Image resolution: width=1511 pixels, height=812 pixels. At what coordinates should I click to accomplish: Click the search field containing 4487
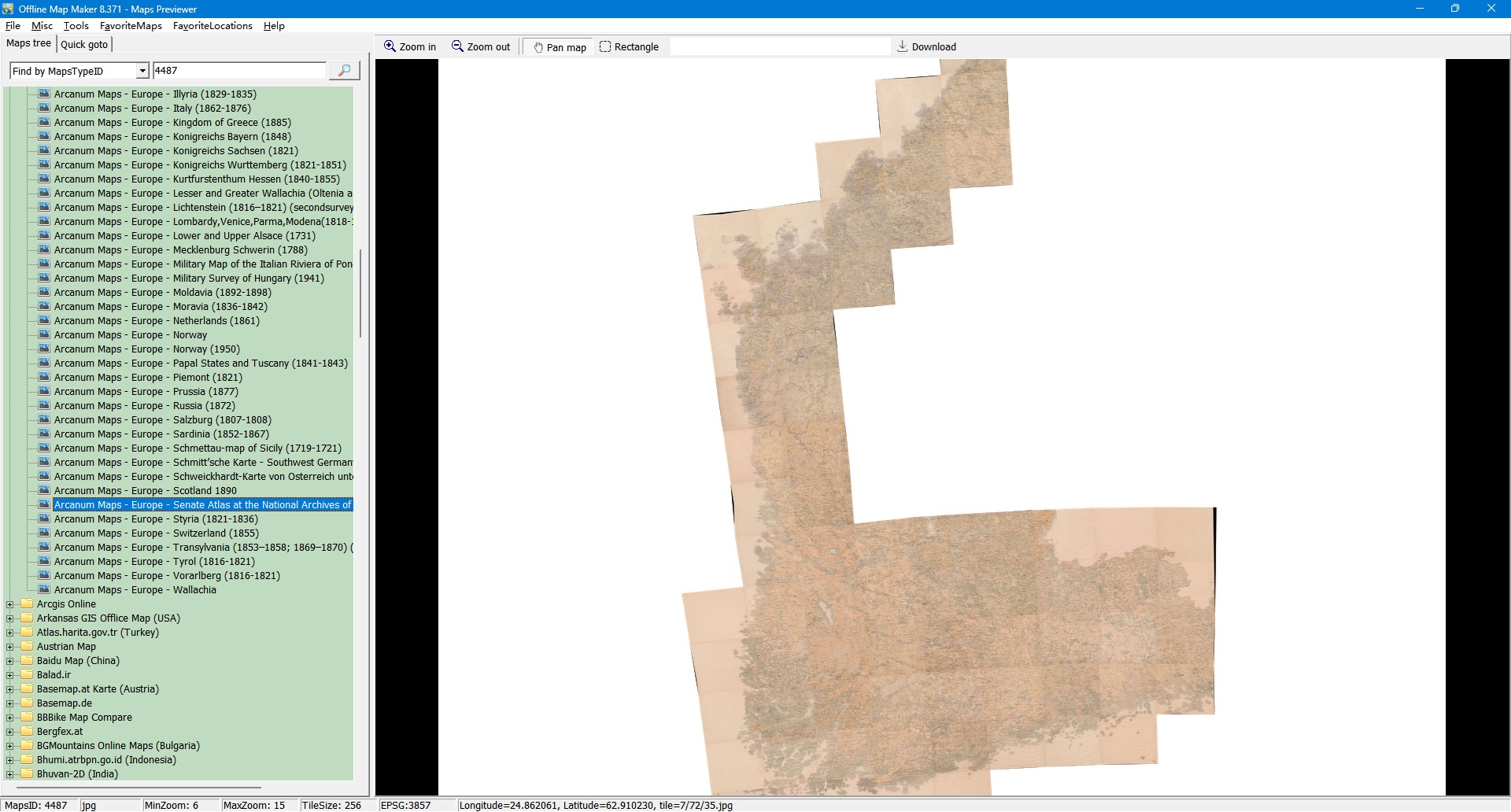(x=238, y=71)
